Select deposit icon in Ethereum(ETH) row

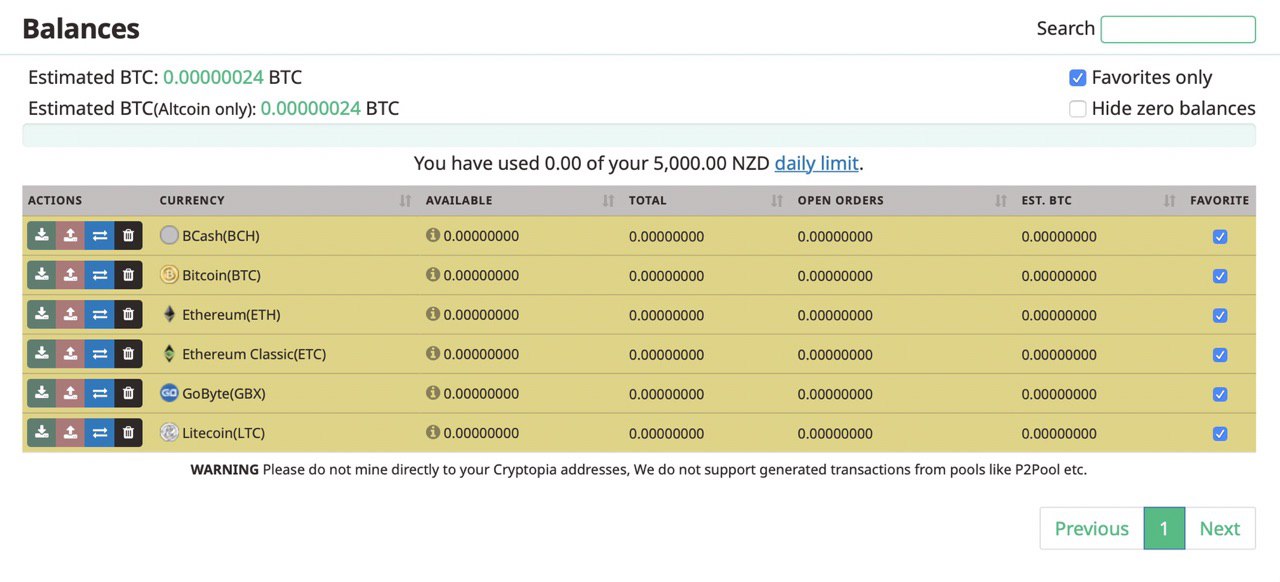pyautogui.click(x=41, y=315)
